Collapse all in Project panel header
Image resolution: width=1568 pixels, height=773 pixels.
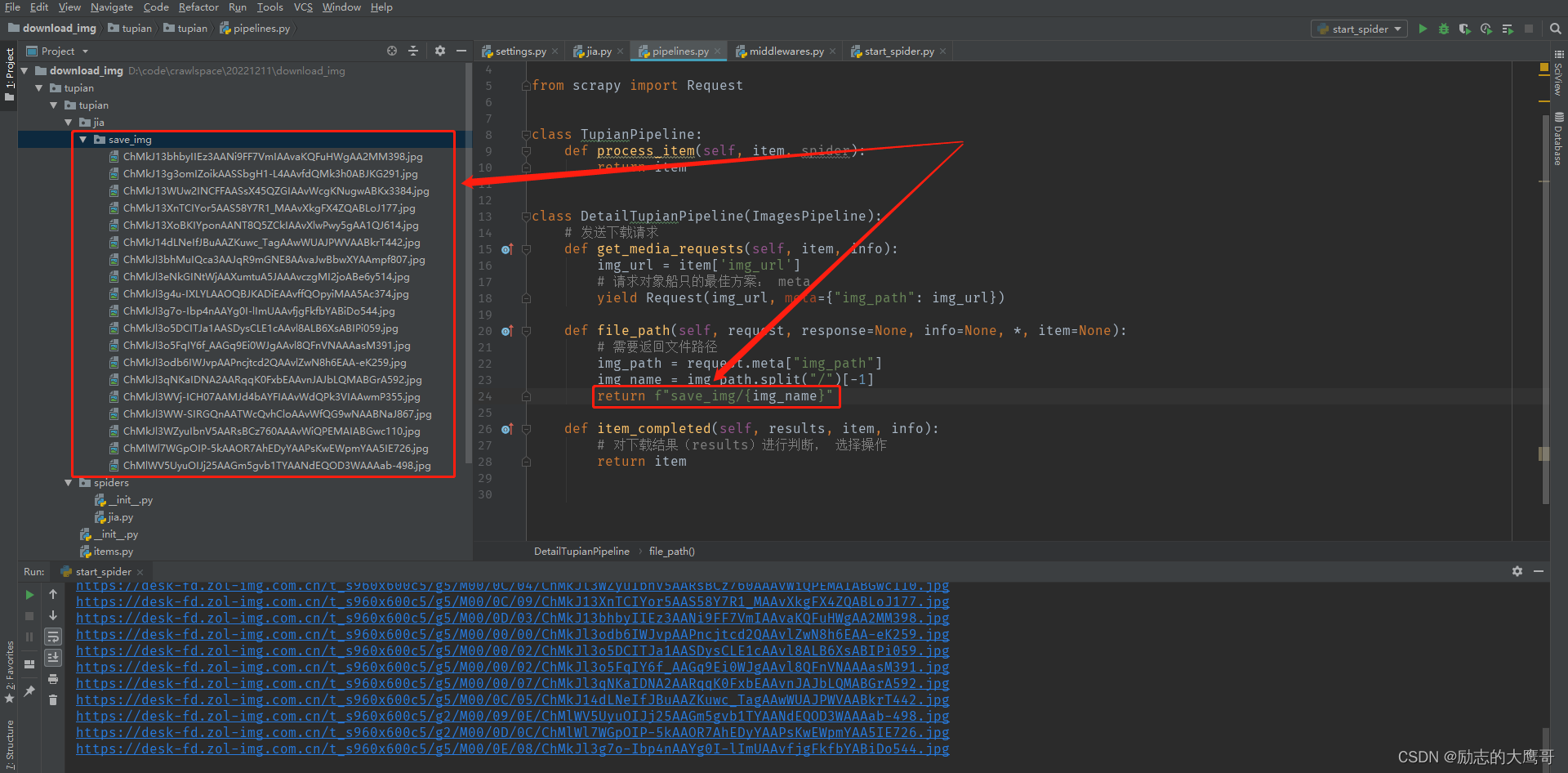tap(413, 51)
